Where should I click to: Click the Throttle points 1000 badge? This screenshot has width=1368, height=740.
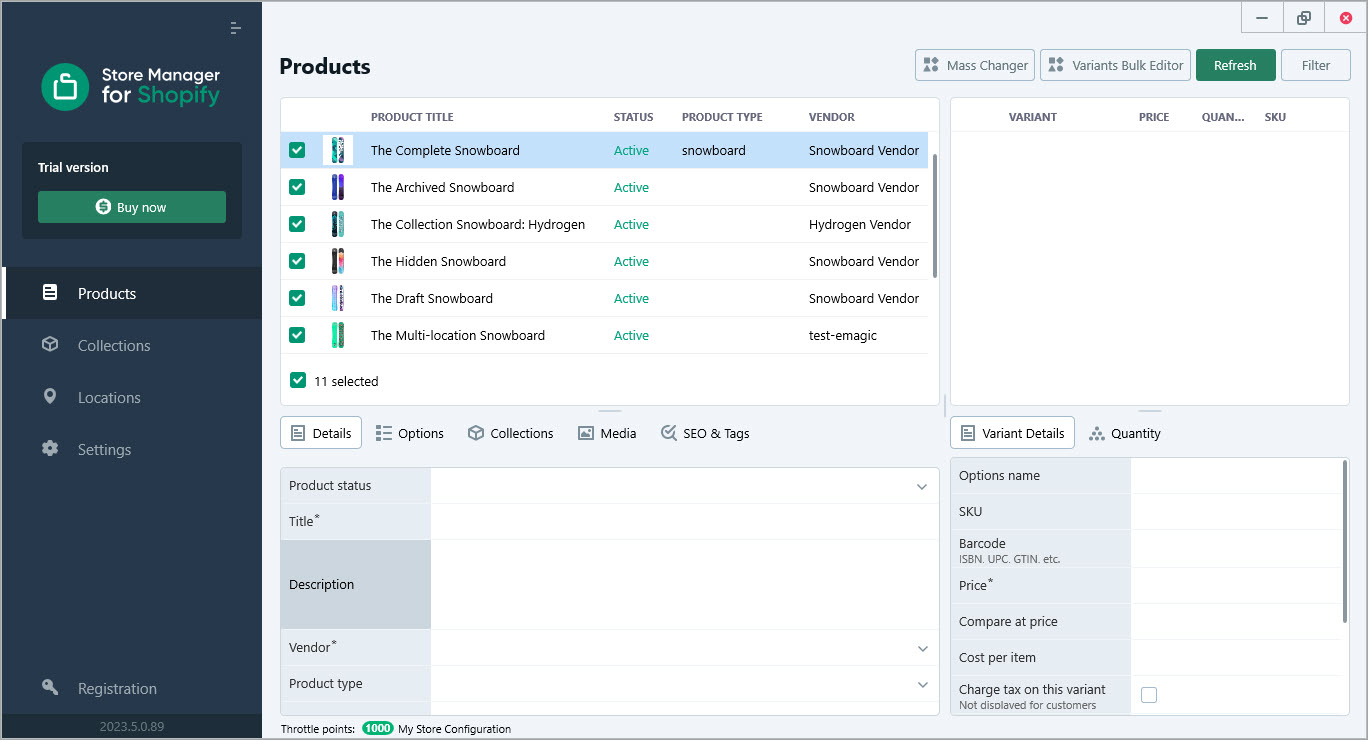[x=378, y=729]
